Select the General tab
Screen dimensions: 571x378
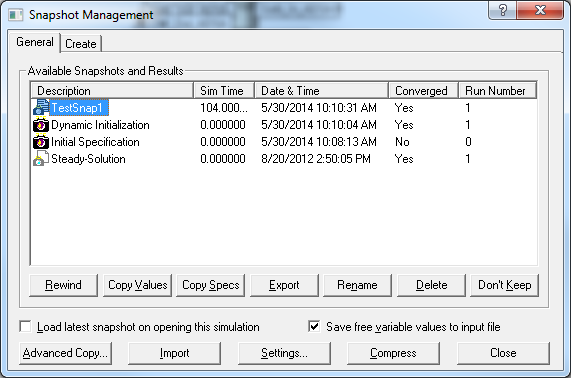(x=35, y=42)
